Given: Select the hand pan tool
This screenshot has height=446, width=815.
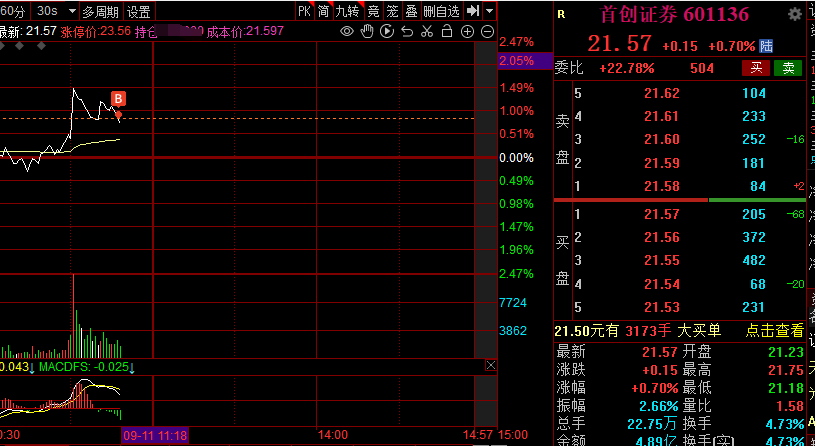Looking at the screenshot, I should click(367, 31).
